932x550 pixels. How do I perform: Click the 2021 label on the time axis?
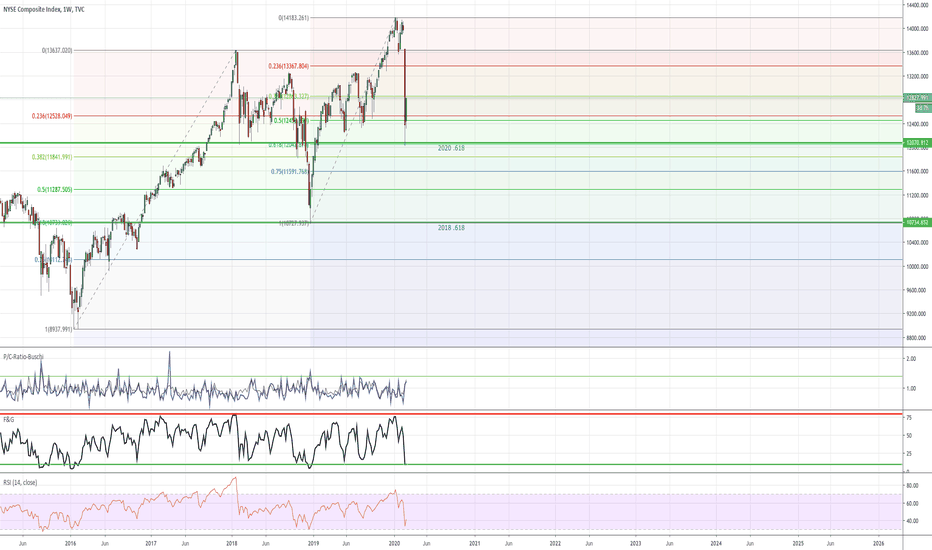point(475,543)
